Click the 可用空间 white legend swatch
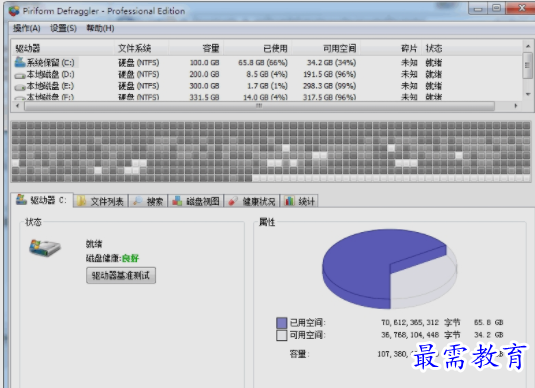 click(281, 335)
